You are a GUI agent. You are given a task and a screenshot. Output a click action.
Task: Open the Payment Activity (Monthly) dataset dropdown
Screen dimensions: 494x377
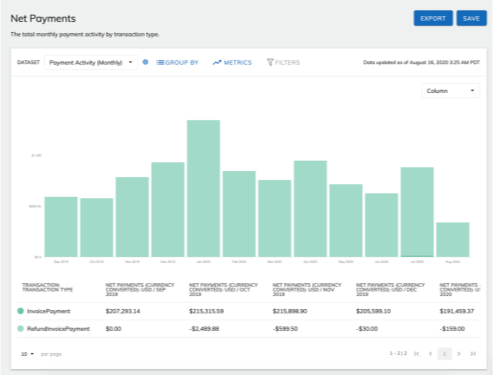click(91, 62)
